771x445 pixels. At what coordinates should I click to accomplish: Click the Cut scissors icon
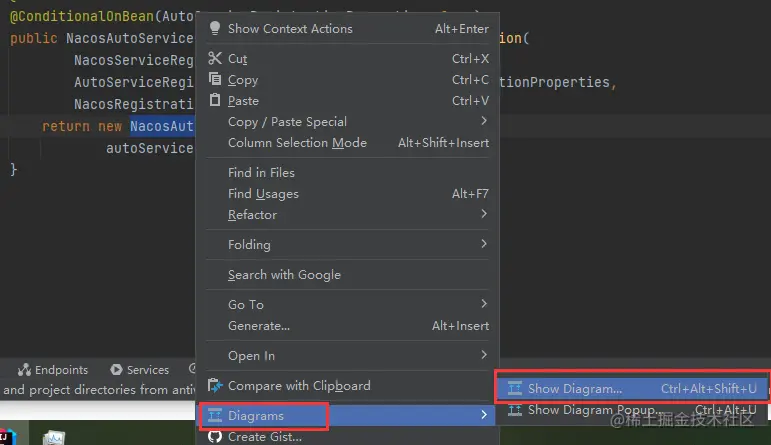(x=215, y=58)
